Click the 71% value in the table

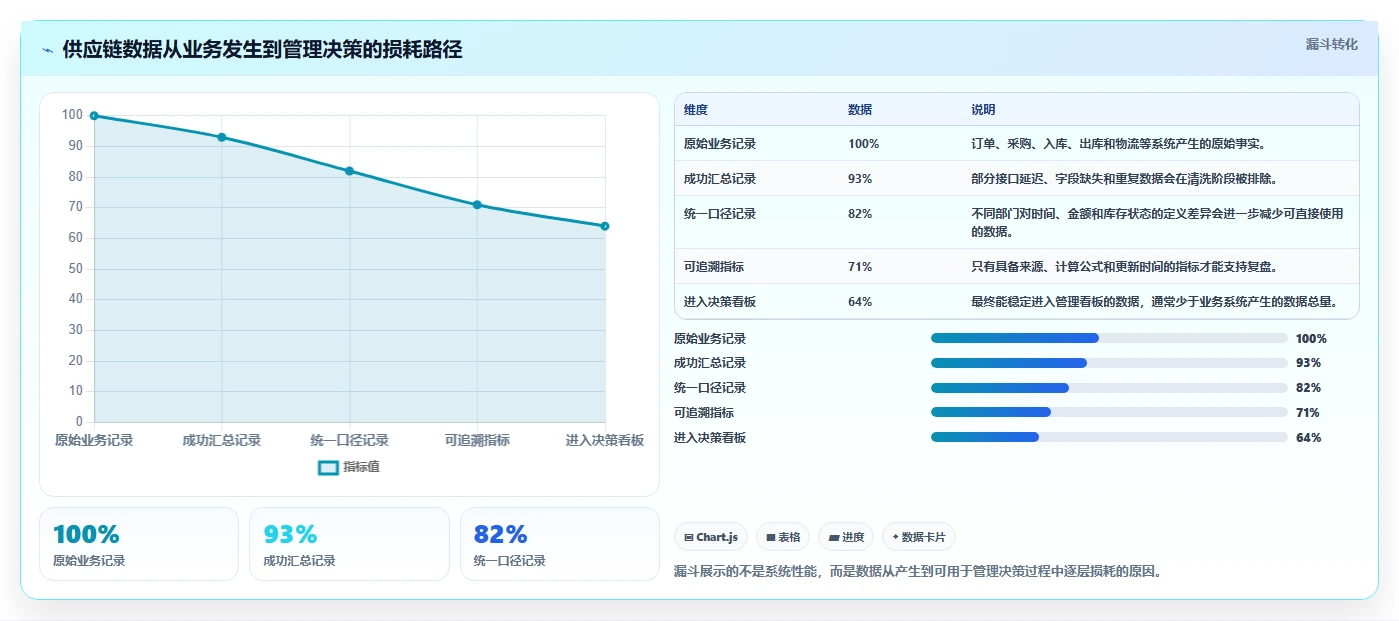[860, 267]
